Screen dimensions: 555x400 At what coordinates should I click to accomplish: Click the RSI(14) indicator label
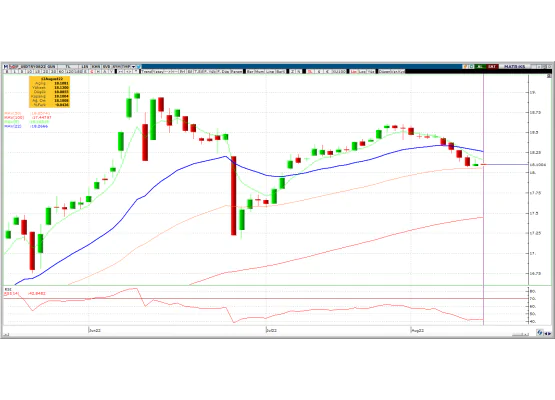click(11, 293)
